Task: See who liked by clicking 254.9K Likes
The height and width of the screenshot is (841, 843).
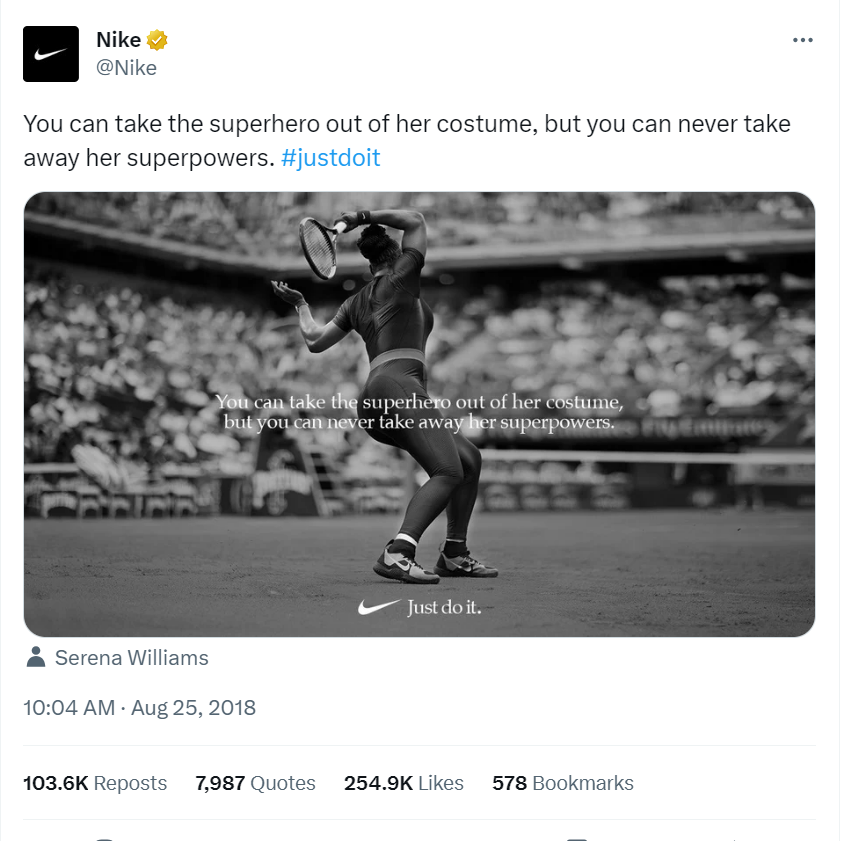Action: [x=403, y=783]
